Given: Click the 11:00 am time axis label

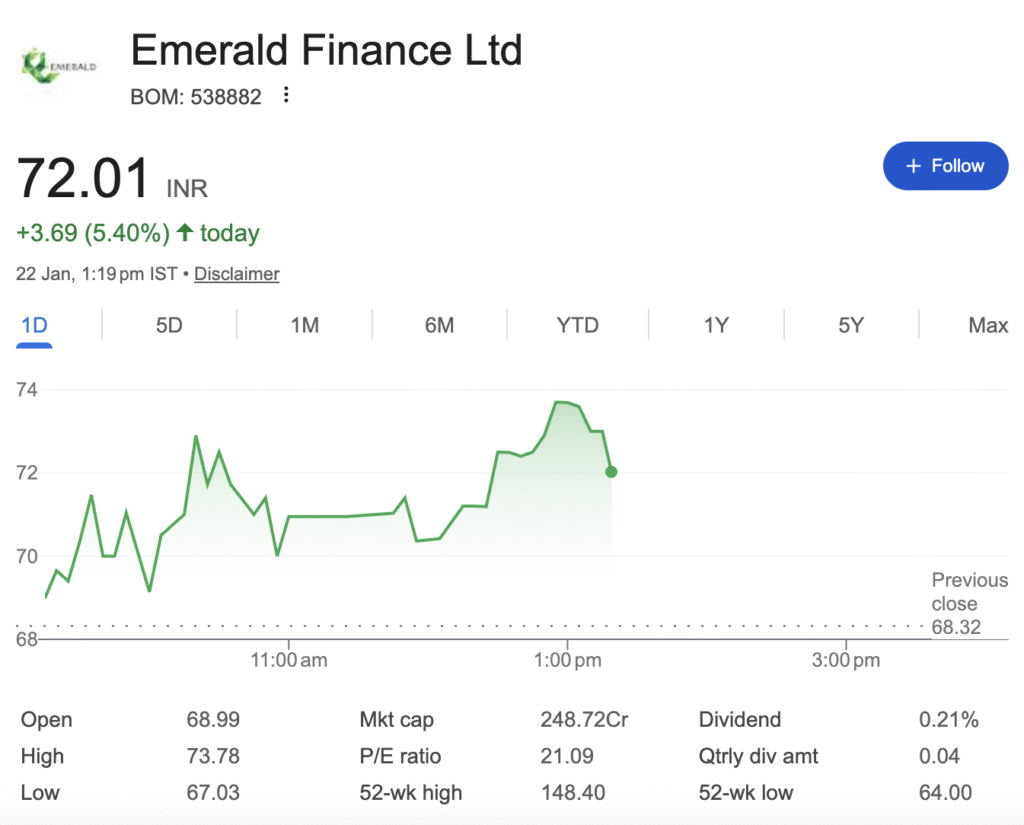Looking at the screenshot, I should pos(289,660).
